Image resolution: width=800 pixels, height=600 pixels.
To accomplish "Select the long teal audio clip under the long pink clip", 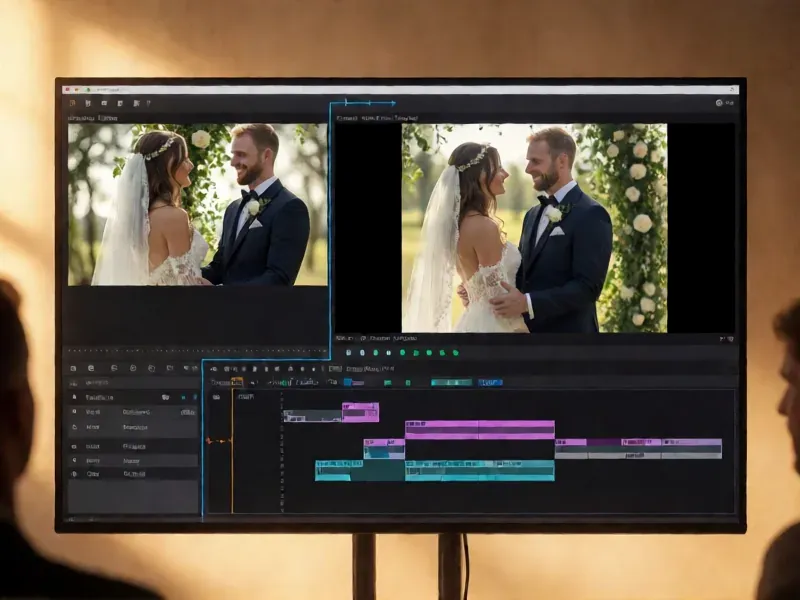I will [x=480, y=470].
